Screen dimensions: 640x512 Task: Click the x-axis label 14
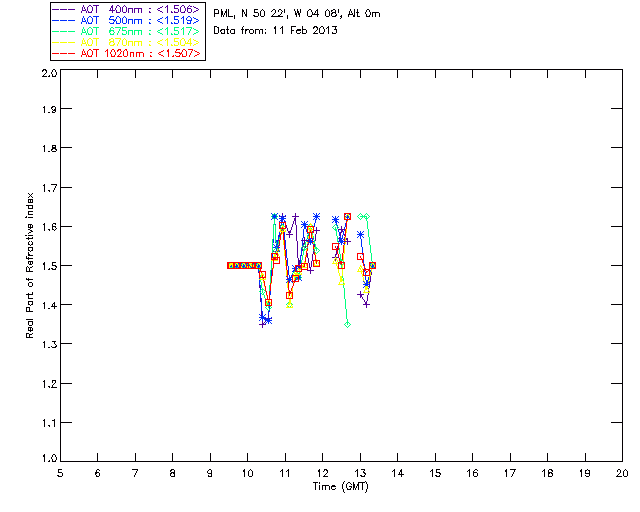coord(398,473)
